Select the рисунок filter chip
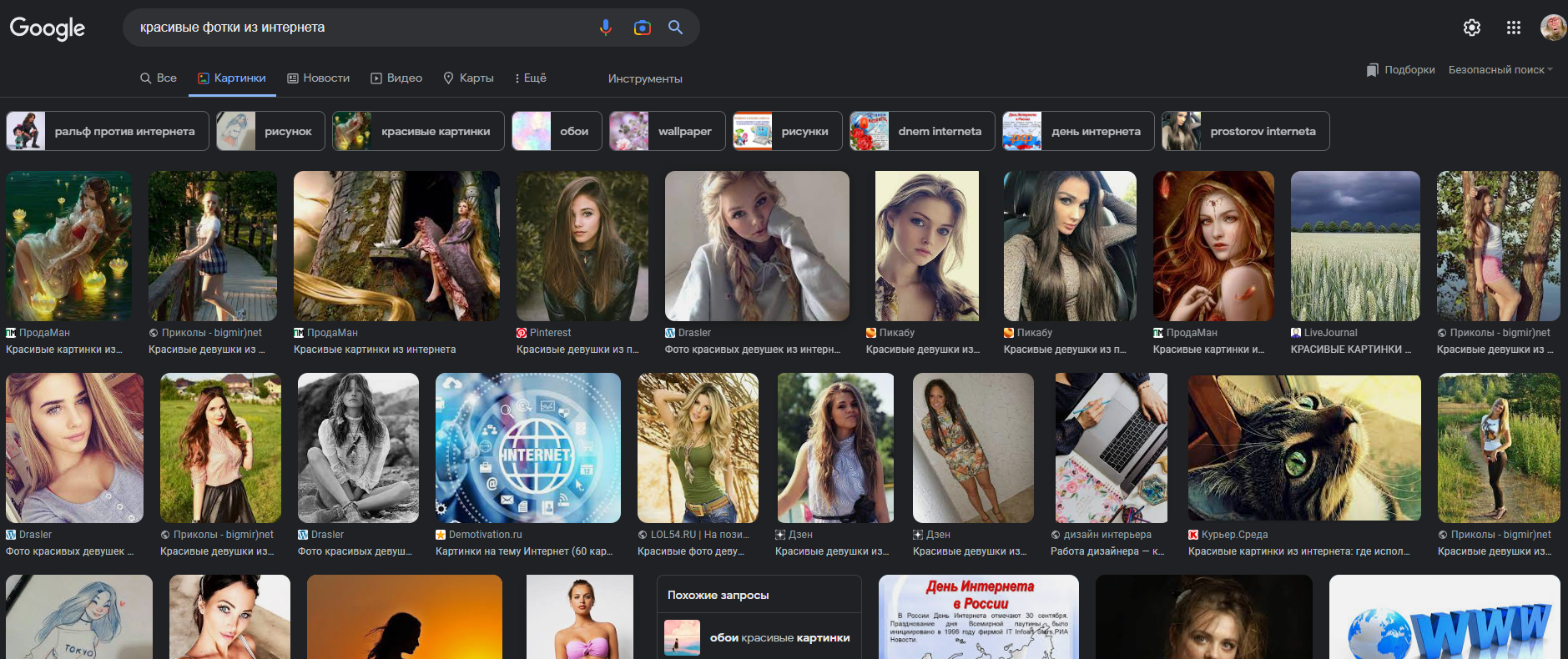Image resolution: width=1568 pixels, height=659 pixels. pos(270,131)
